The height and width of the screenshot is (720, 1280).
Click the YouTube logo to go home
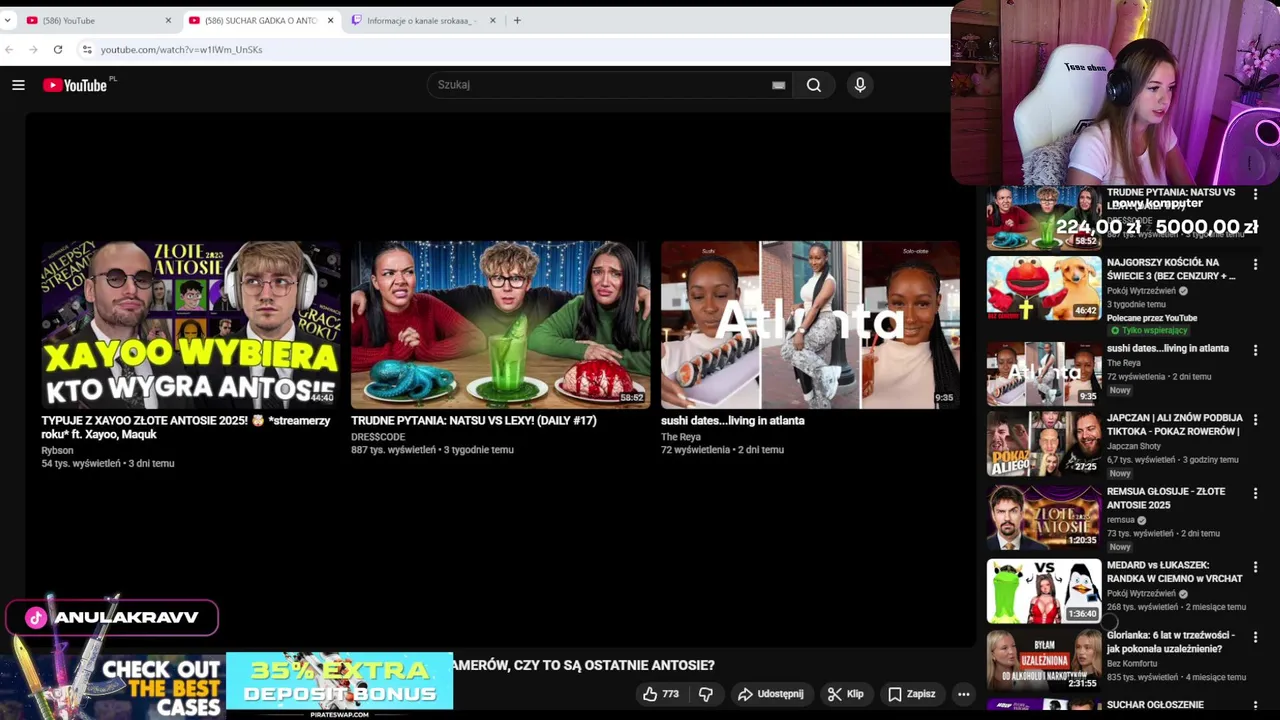point(75,85)
